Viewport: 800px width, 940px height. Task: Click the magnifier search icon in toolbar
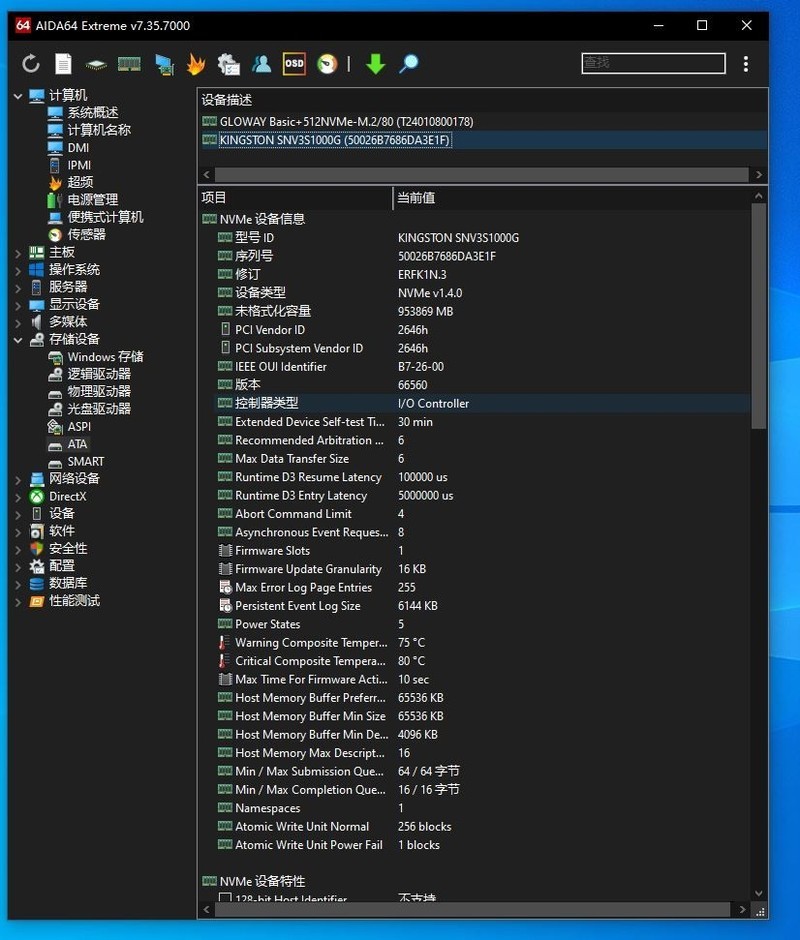(408, 64)
